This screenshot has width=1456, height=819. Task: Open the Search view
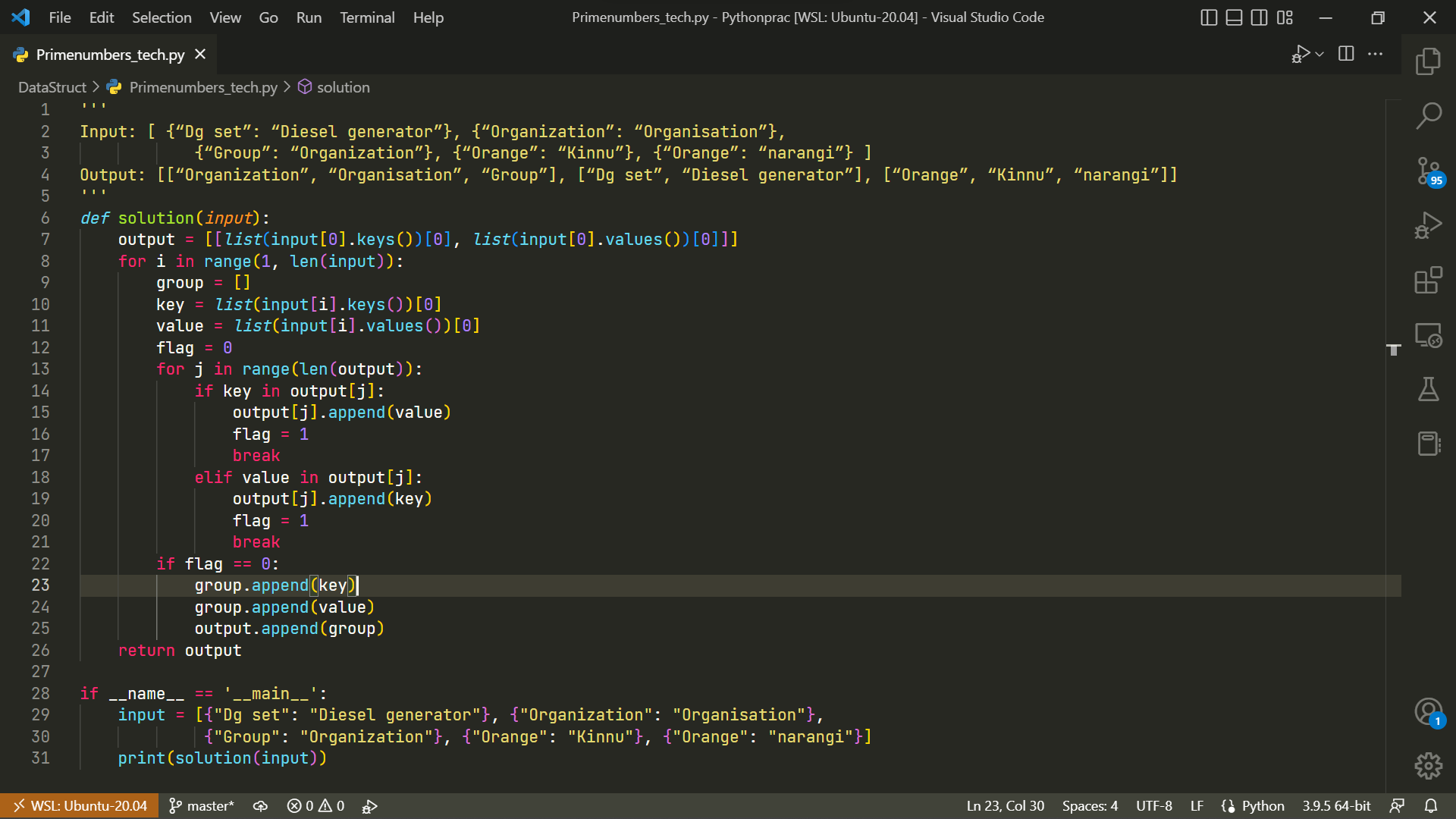click(1428, 116)
